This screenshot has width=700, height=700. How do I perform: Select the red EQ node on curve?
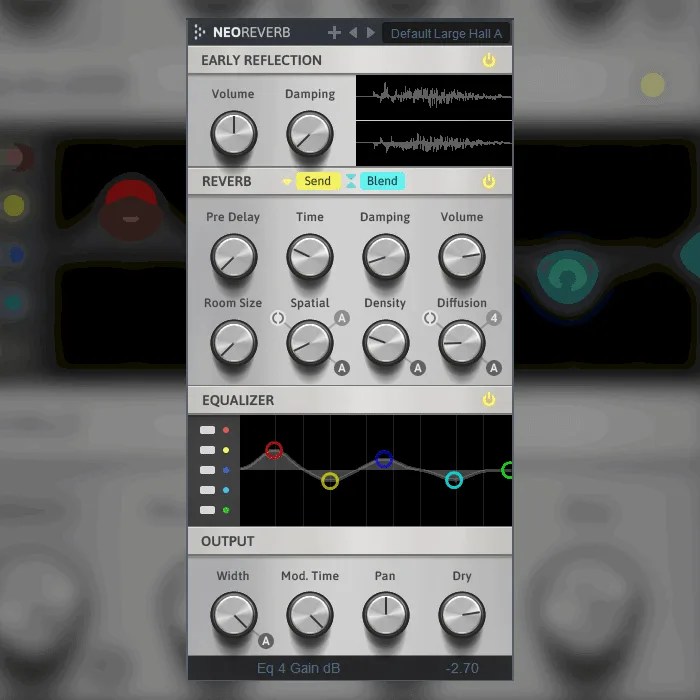click(x=274, y=450)
